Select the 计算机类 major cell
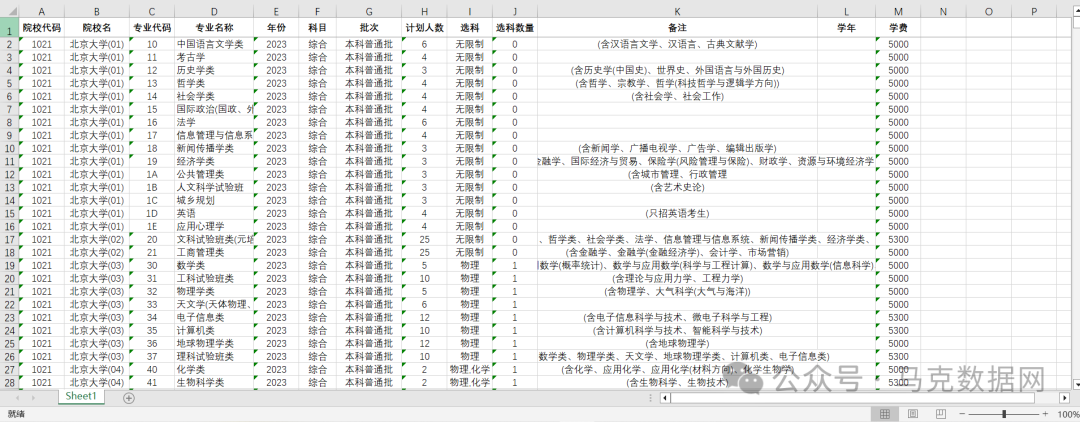1080x422 pixels. pyautogui.click(x=214, y=330)
